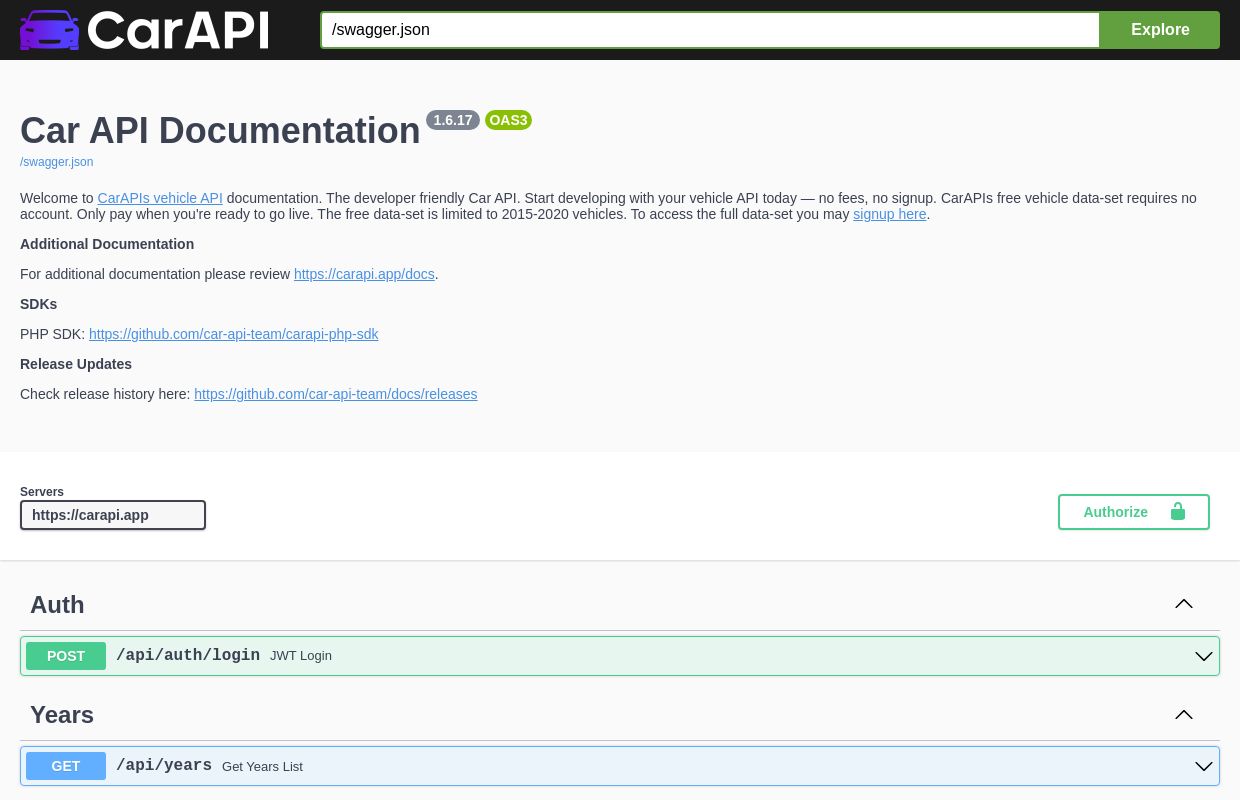Click the /api/years path text
This screenshot has height=800, width=1240.
(x=164, y=766)
